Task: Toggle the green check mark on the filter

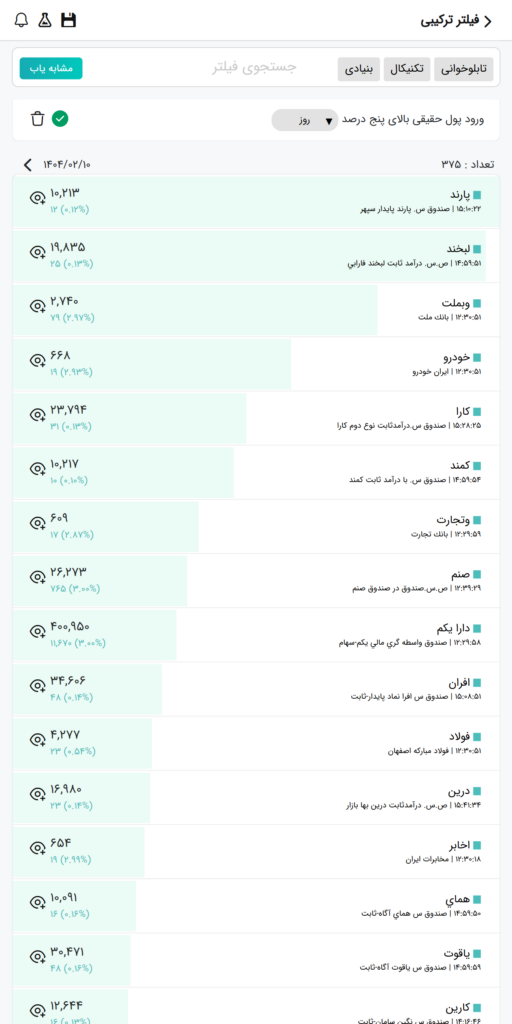Action: (60, 119)
